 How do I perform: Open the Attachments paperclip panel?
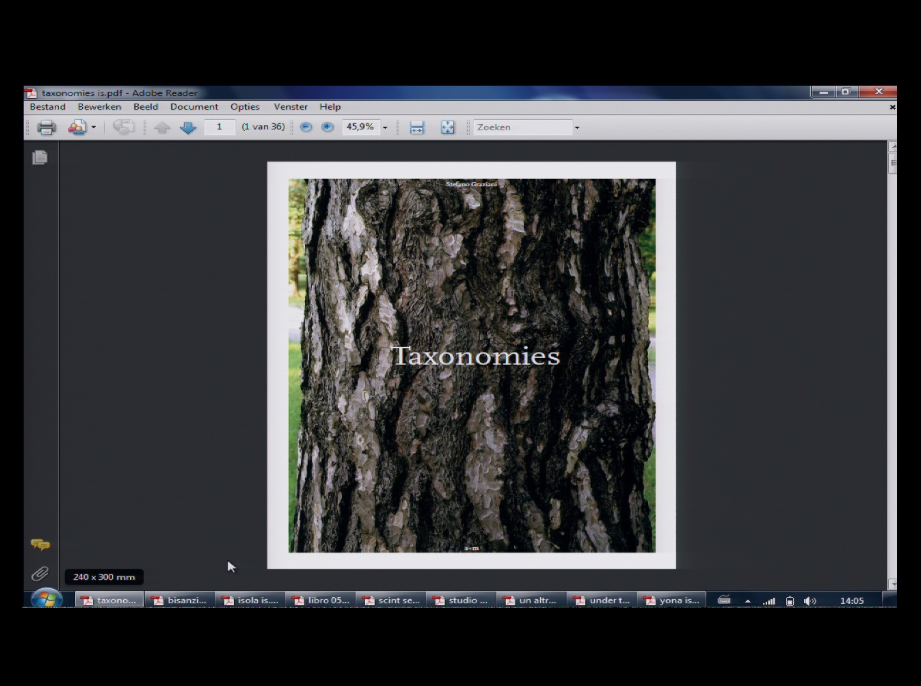pyautogui.click(x=40, y=573)
